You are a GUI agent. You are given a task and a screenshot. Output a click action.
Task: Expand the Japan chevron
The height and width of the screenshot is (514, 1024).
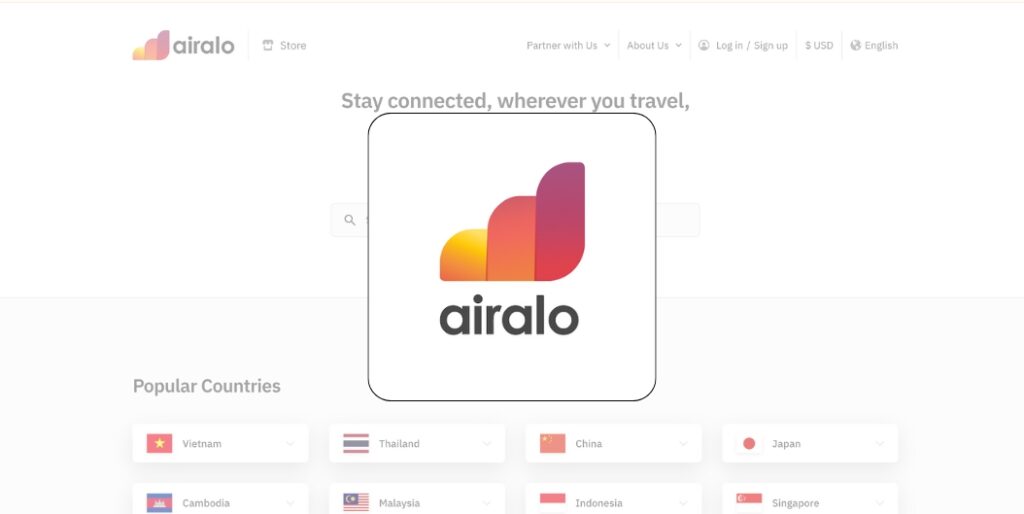coord(880,443)
